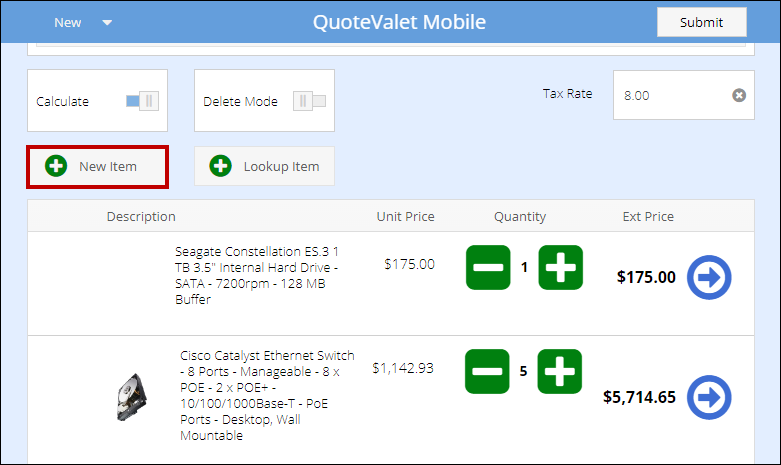Open details arrow for Seagate hard drive

(x=709, y=278)
